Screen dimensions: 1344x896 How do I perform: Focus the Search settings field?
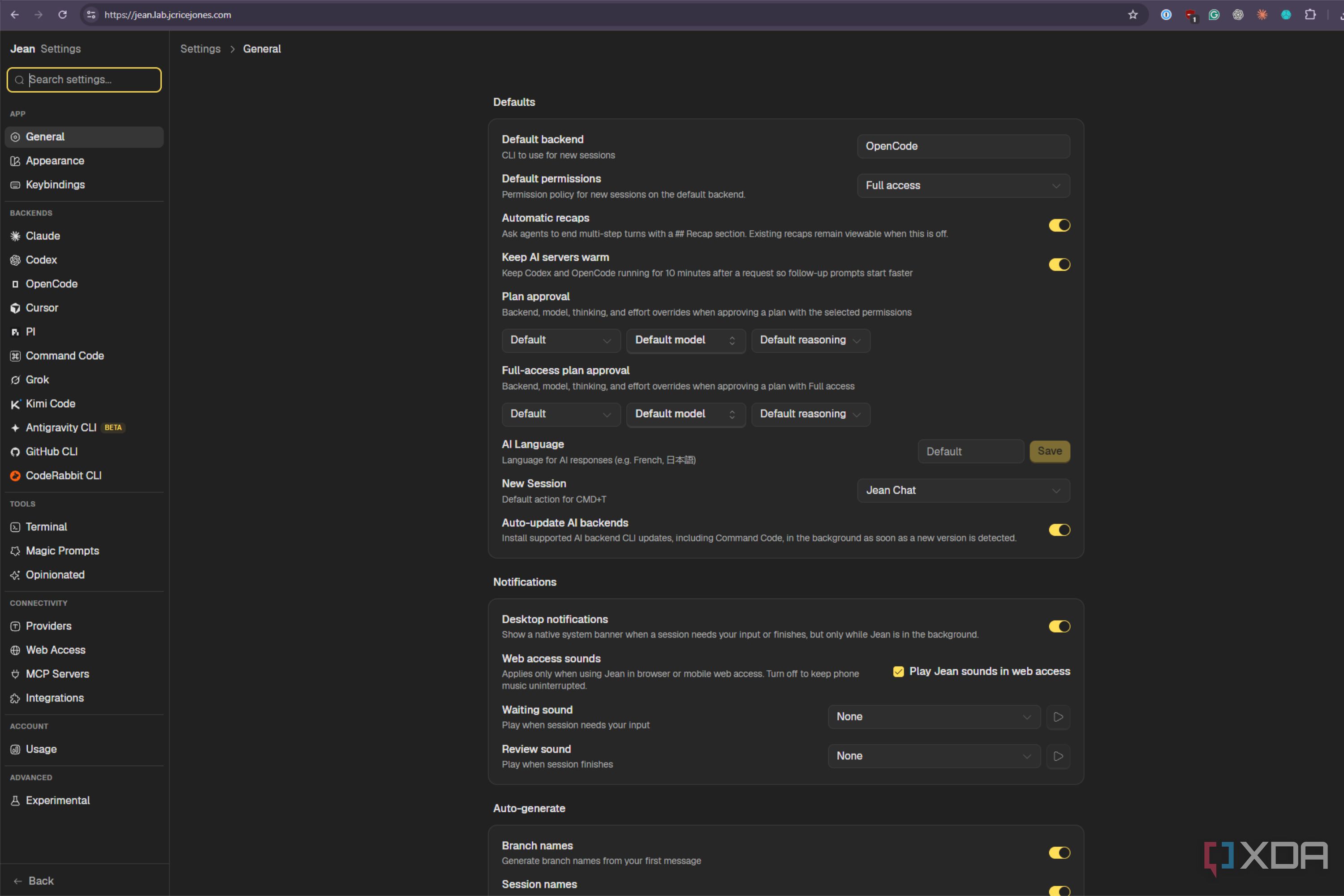pos(84,80)
